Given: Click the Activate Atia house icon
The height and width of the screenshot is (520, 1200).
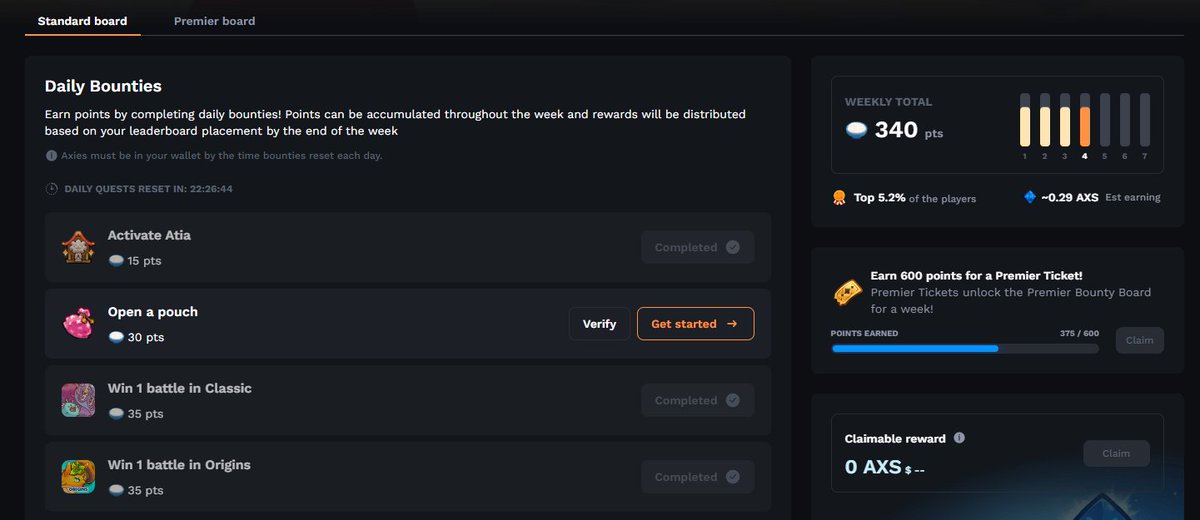Looking at the screenshot, I should [x=78, y=247].
